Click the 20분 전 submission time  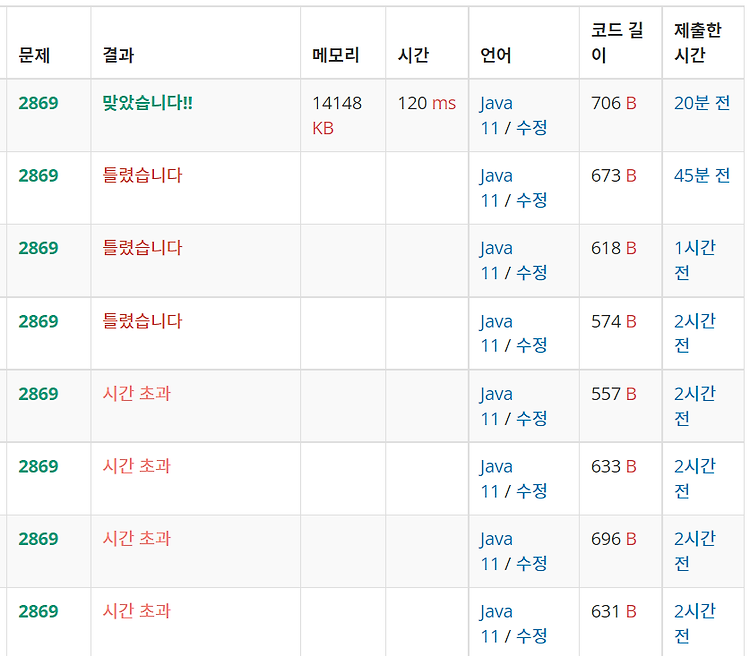[x=702, y=103]
